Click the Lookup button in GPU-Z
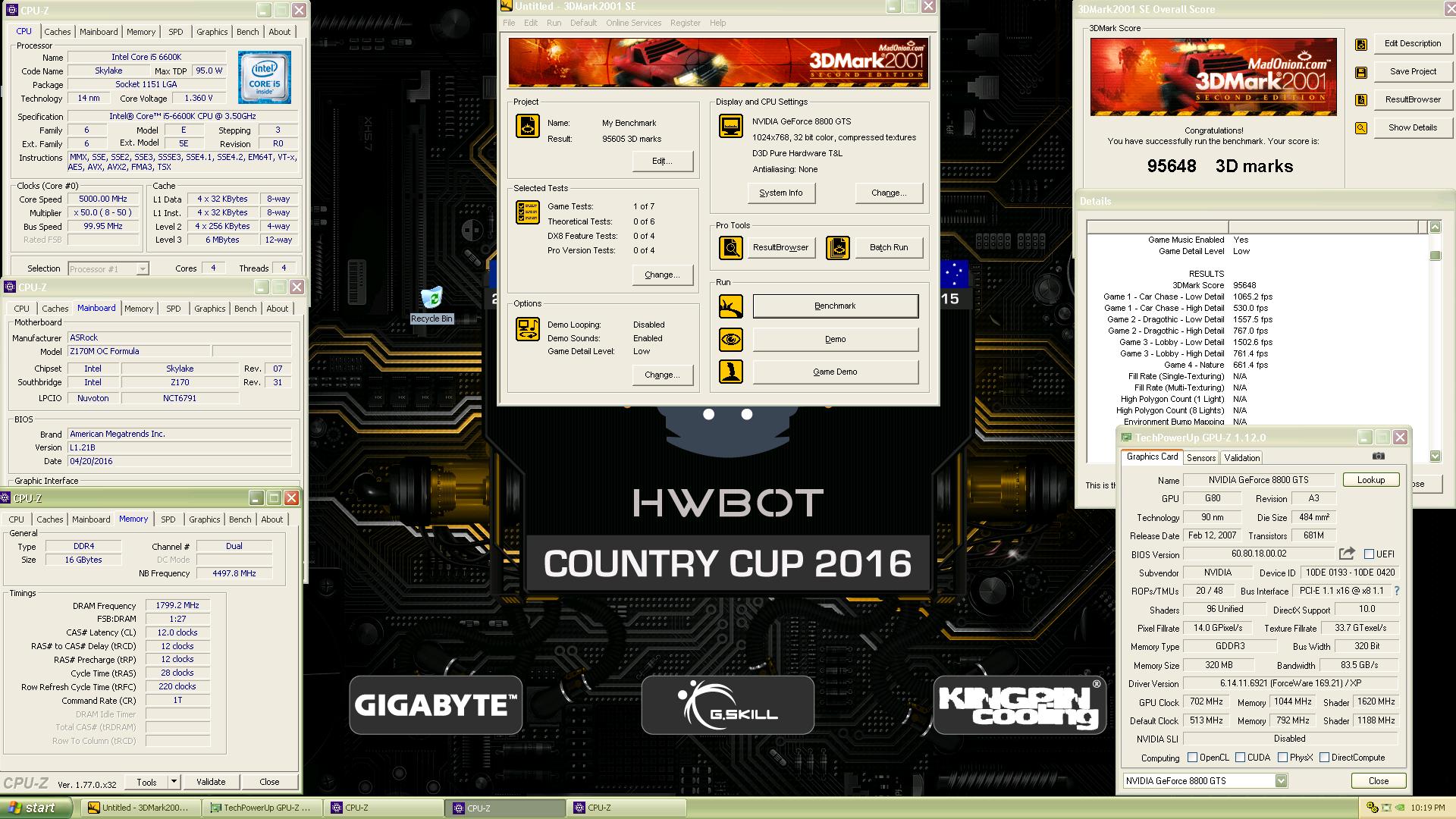Image resolution: width=1456 pixels, height=819 pixels. [1370, 480]
